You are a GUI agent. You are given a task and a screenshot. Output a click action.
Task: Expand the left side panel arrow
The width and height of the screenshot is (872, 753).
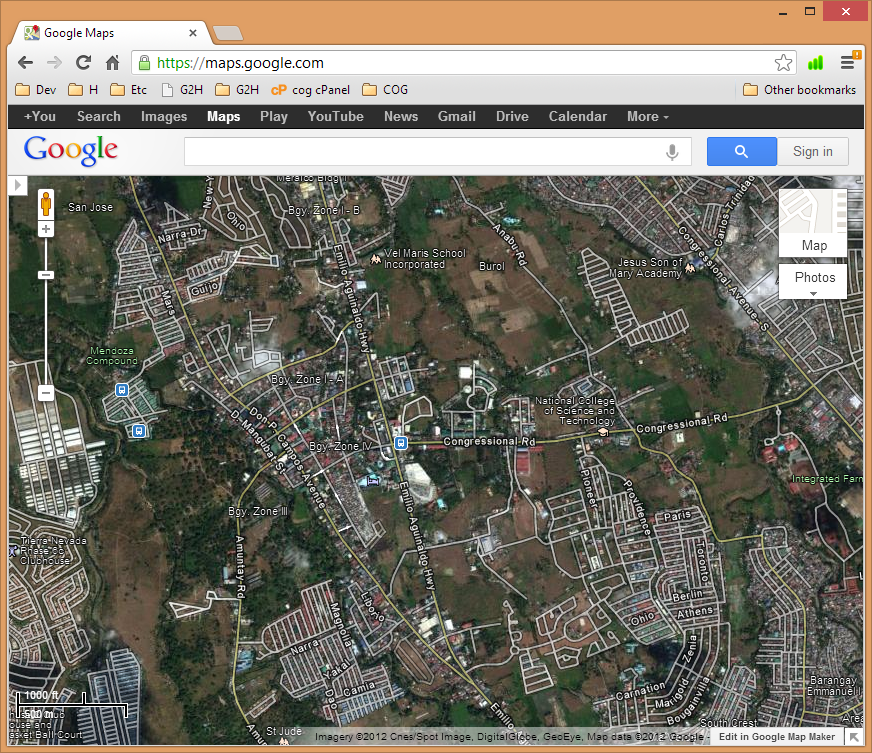pos(17,185)
